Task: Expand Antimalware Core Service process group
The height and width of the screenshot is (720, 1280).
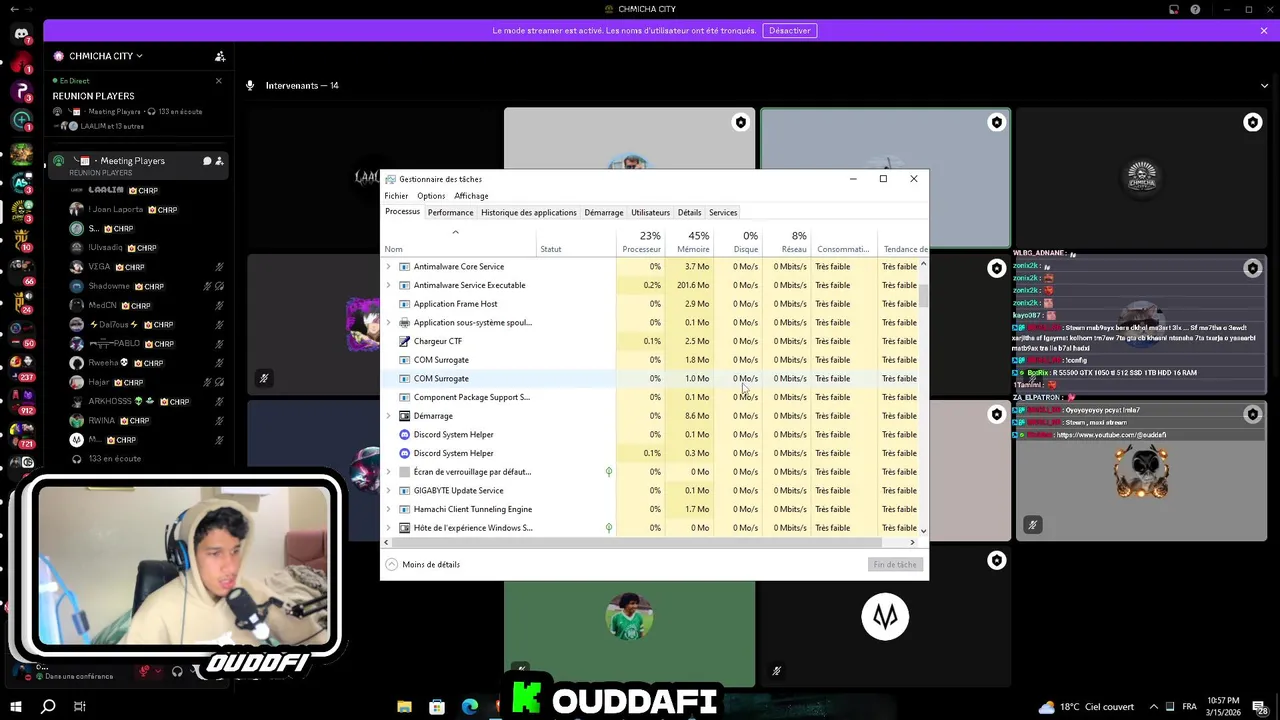Action: (389, 267)
